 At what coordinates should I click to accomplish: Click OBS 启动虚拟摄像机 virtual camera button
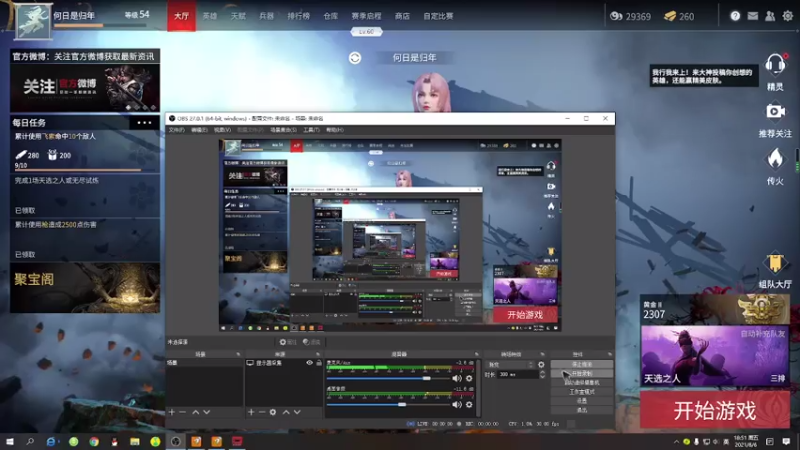[582, 383]
